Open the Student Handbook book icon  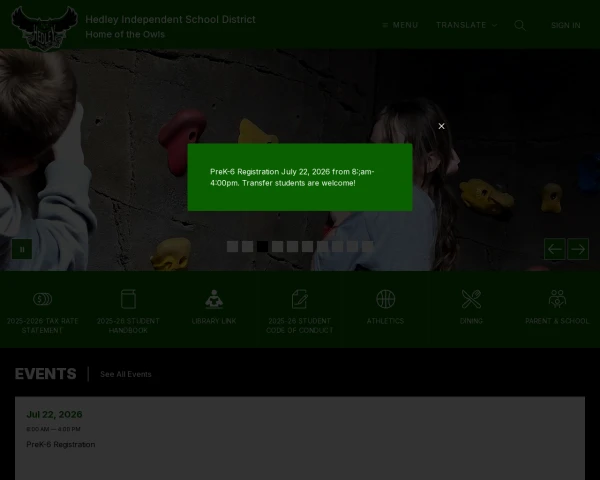(128, 299)
